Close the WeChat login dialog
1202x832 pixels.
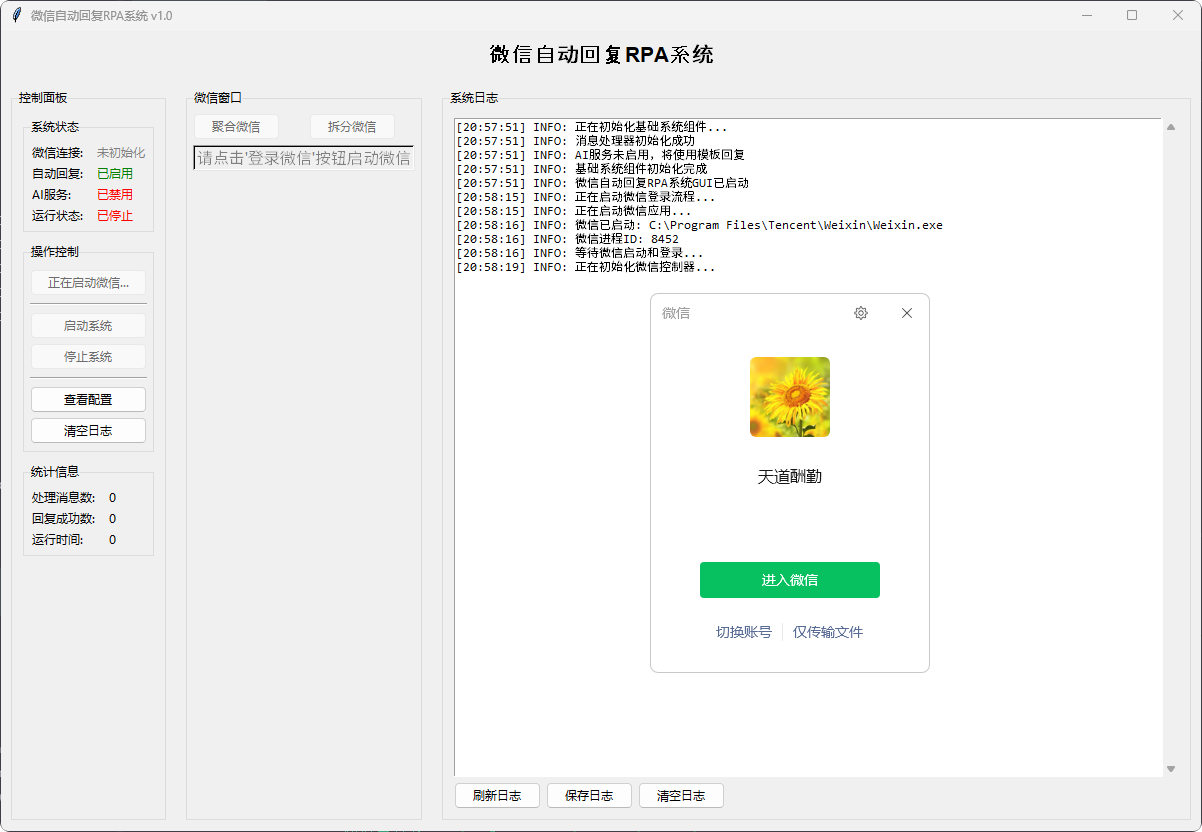[x=907, y=313]
